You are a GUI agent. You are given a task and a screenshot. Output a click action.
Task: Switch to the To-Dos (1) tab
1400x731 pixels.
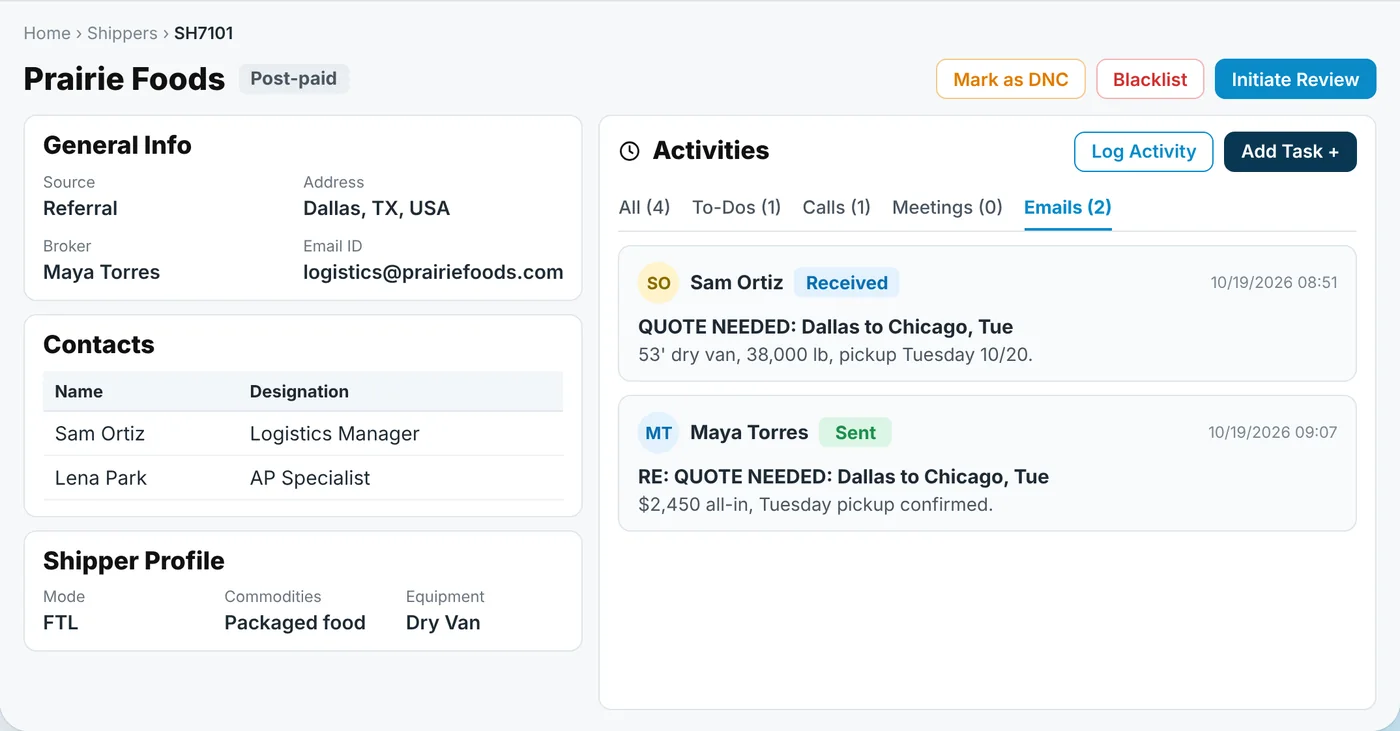(736, 207)
